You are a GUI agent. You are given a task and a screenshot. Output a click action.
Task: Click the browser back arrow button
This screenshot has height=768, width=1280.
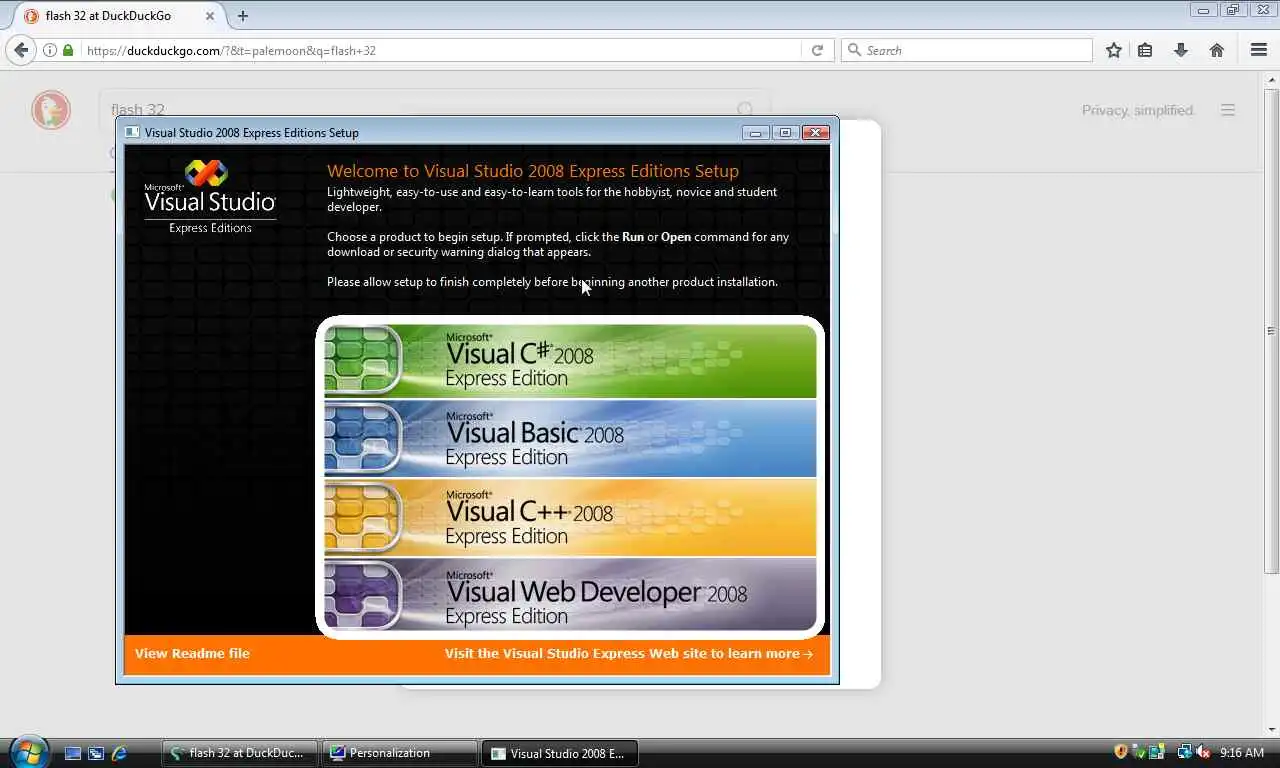(x=21, y=50)
